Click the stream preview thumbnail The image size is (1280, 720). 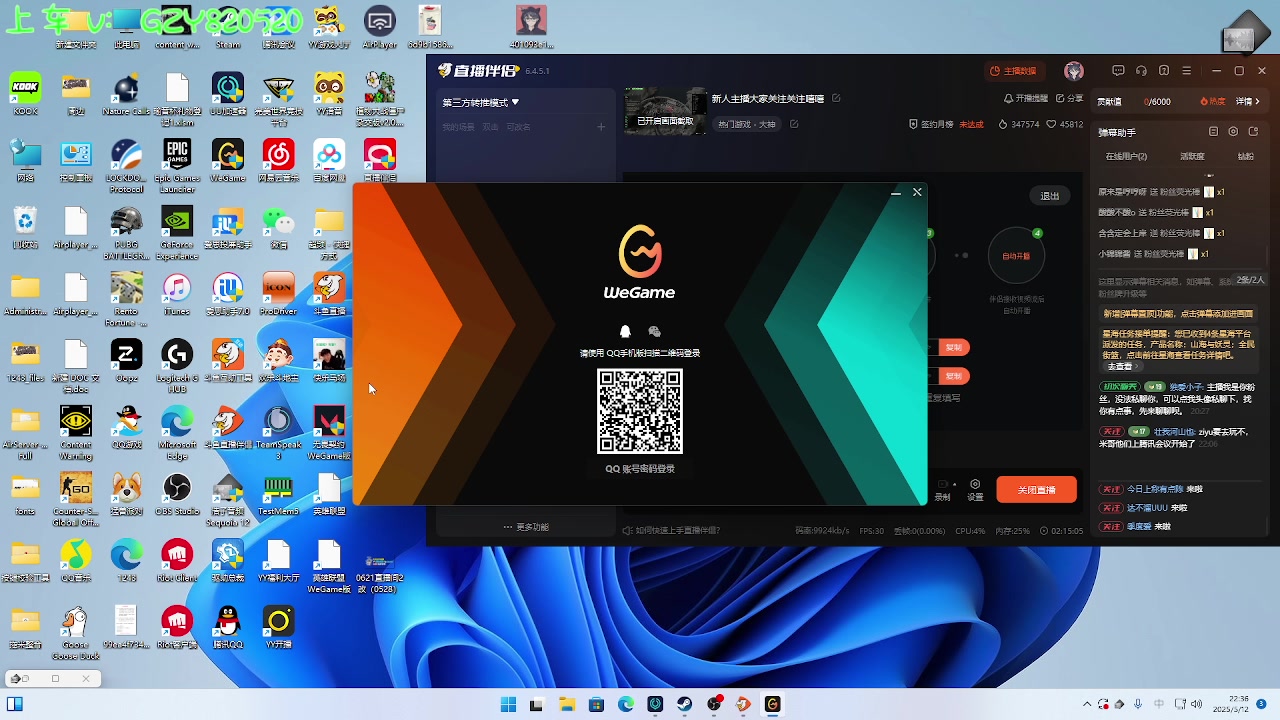click(x=666, y=111)
